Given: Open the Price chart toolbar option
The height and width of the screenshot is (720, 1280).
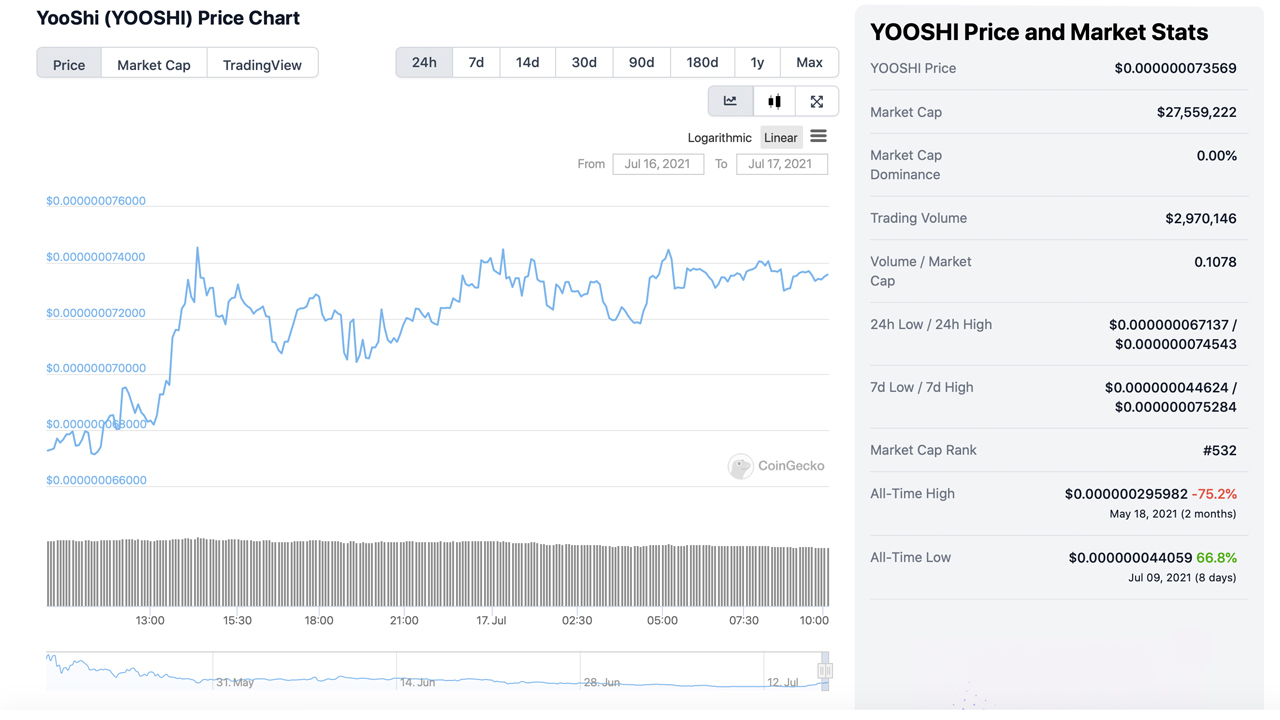Looking at the screenshot, I should [68, 64].
